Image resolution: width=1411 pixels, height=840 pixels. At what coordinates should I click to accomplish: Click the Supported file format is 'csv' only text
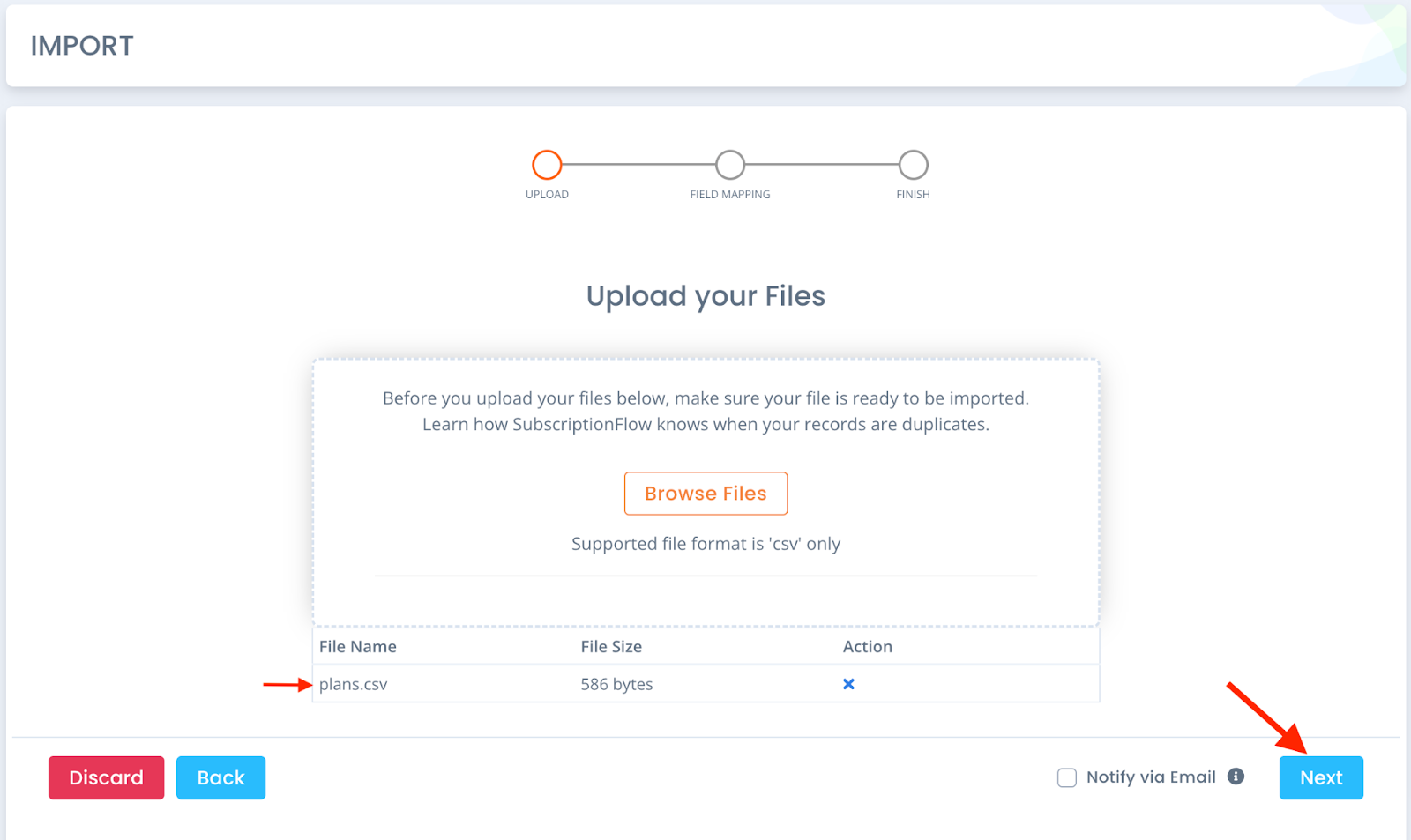coord(705,544)
